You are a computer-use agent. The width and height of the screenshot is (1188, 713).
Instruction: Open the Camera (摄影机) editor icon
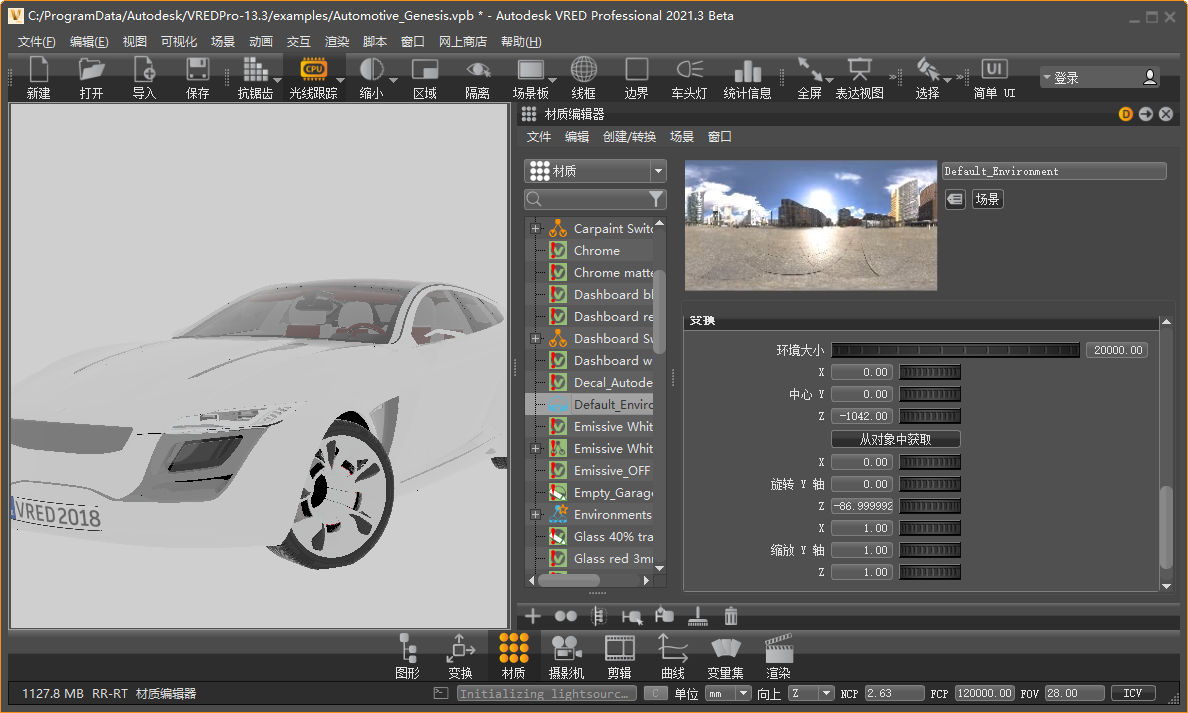(x=566, y=648)
